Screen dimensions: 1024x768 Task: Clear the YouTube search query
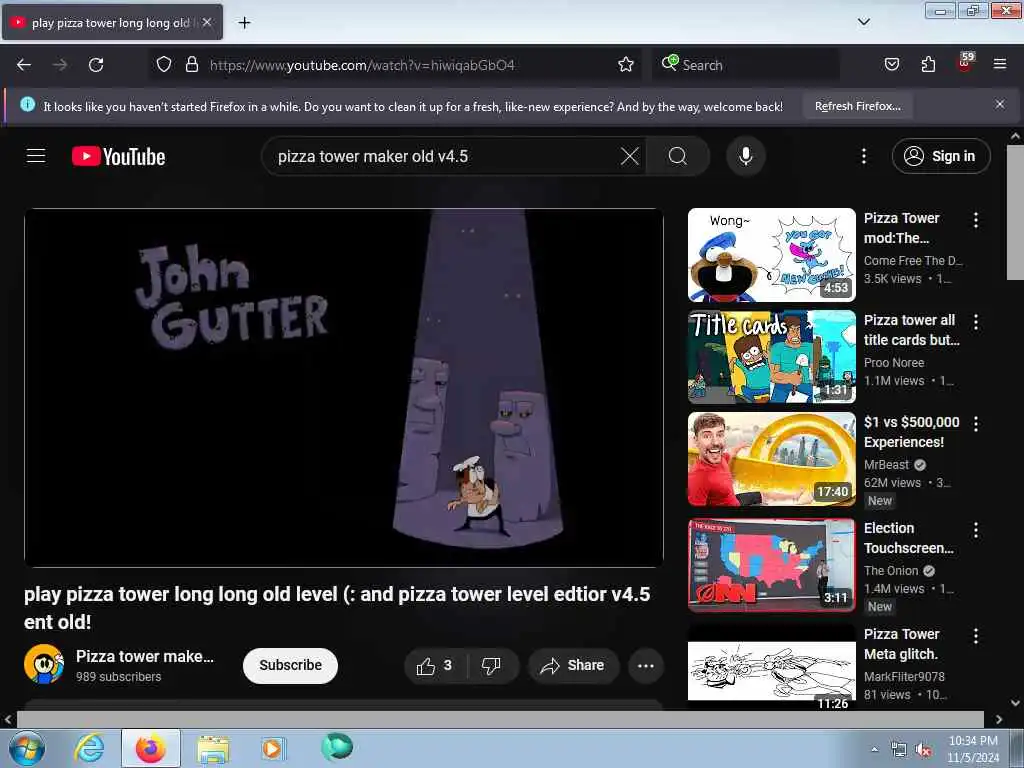pos(630,156)
